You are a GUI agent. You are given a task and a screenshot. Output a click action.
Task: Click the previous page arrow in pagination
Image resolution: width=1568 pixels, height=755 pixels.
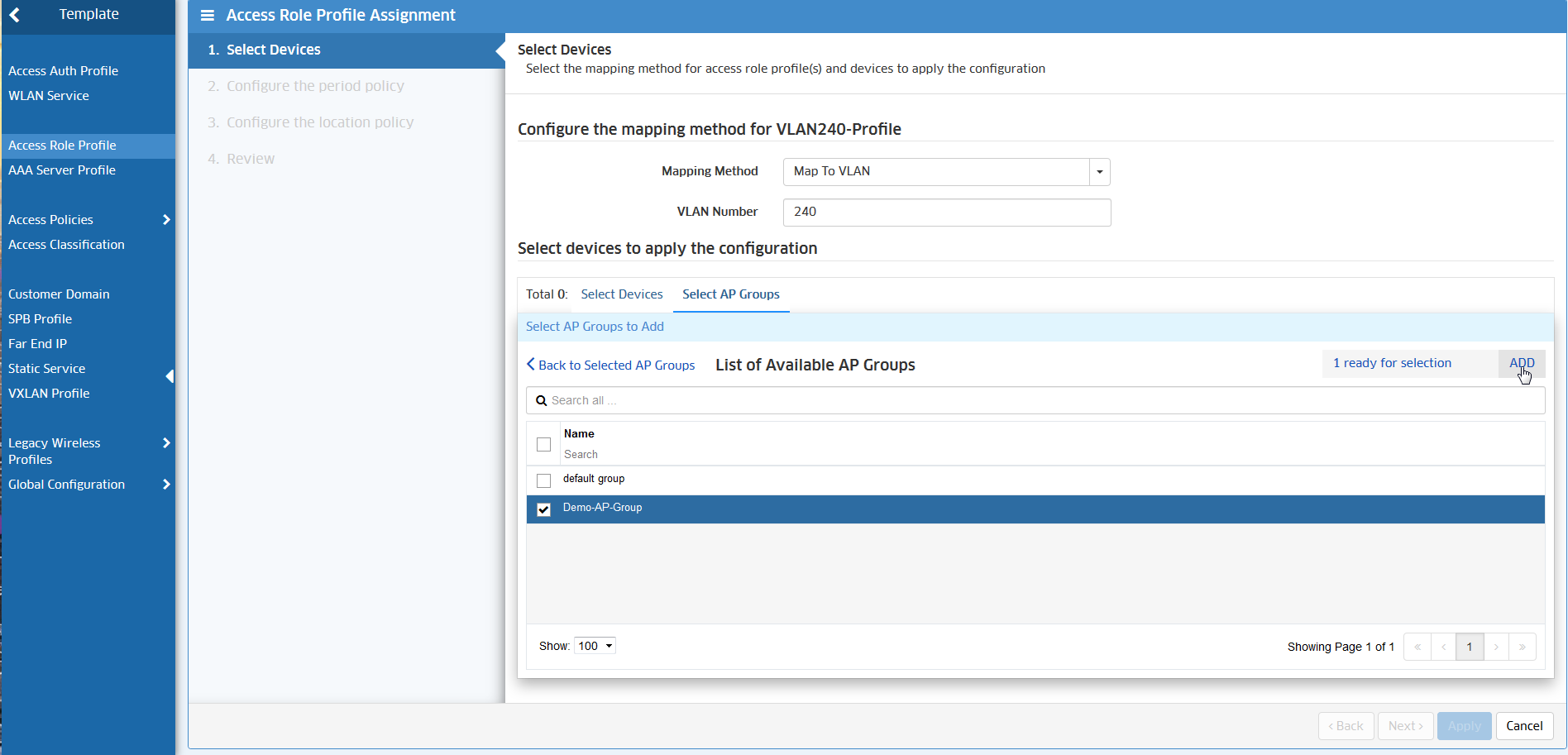(1444, 647)
